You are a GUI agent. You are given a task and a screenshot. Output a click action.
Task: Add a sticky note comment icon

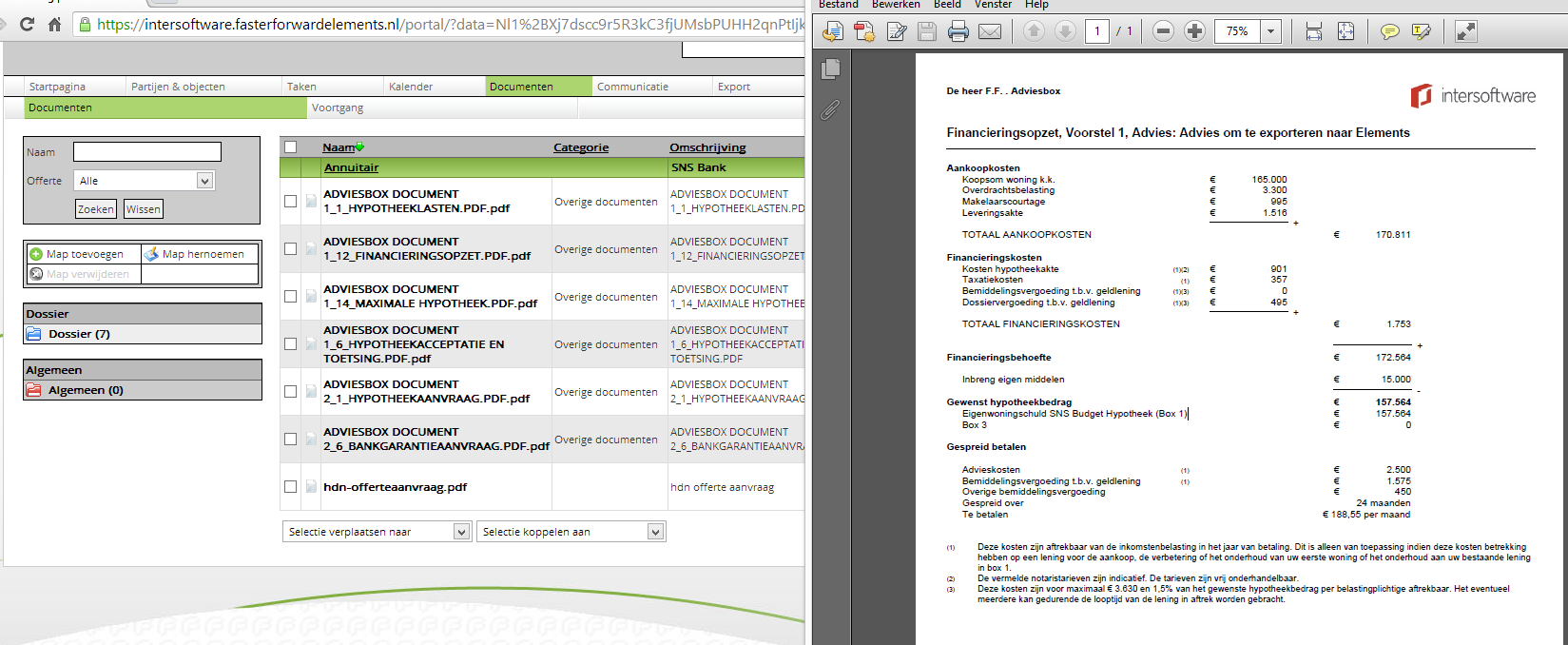pyautogui.click(x=1389, y=31)
